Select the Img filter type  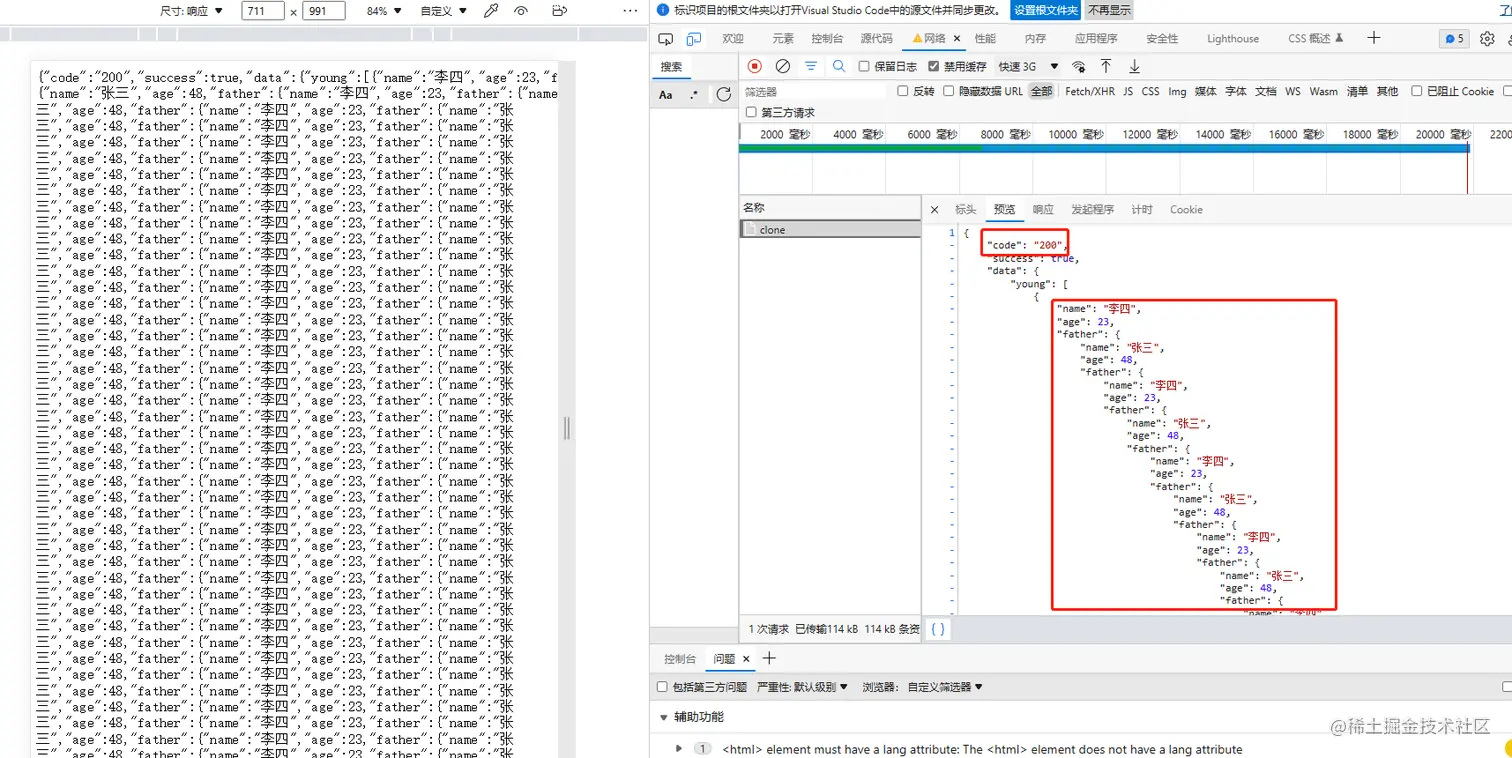point(1177,91)
